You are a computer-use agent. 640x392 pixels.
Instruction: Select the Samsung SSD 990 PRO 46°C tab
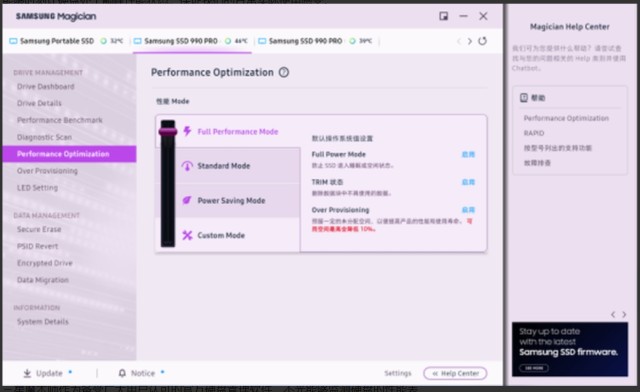[x=192, y=41]
